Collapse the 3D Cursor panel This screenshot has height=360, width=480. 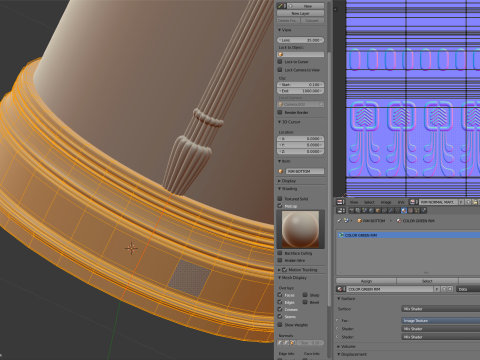tap(279, 122)
